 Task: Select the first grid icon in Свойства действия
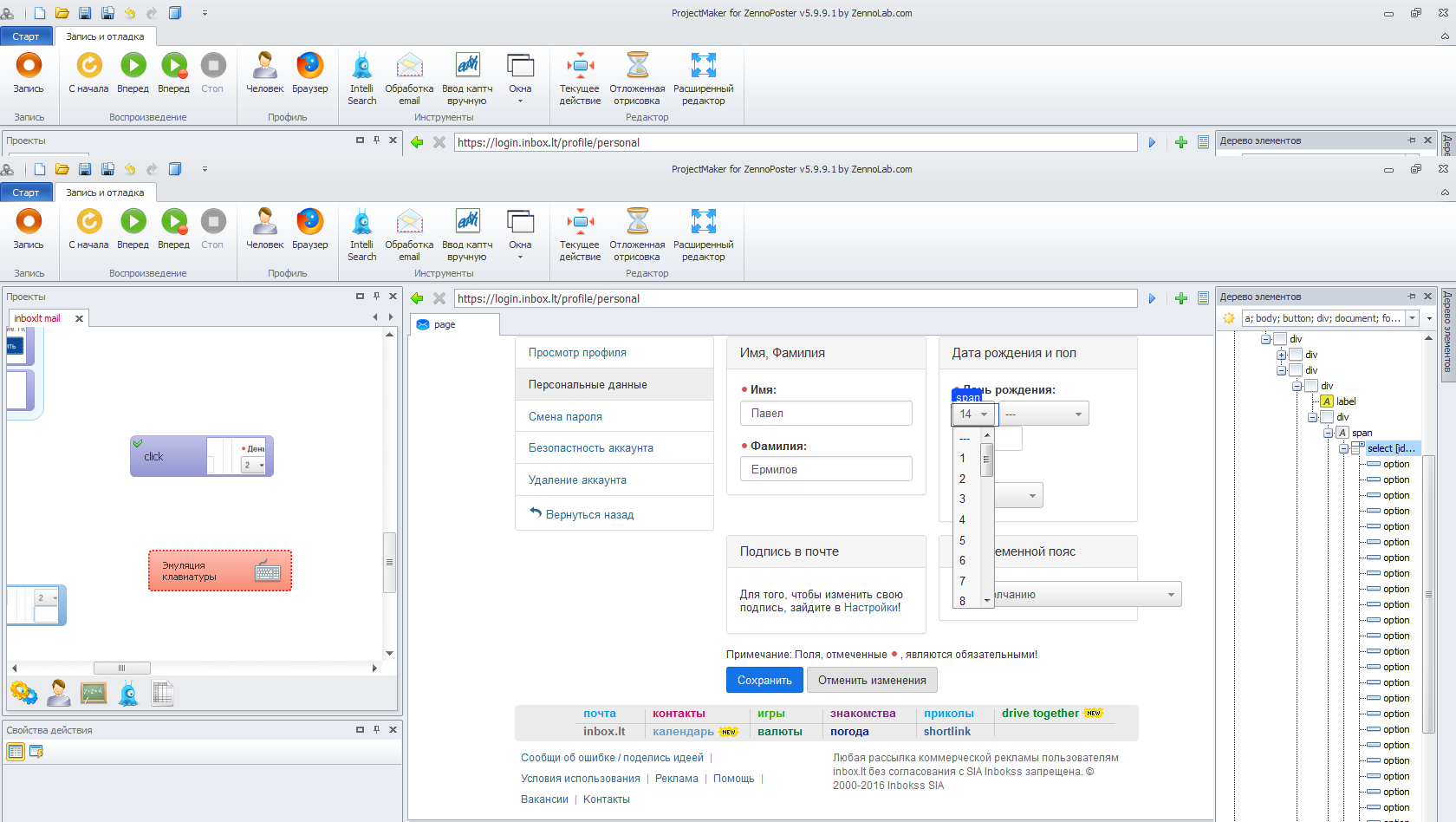pyautogui.click(x=16, y=752)
